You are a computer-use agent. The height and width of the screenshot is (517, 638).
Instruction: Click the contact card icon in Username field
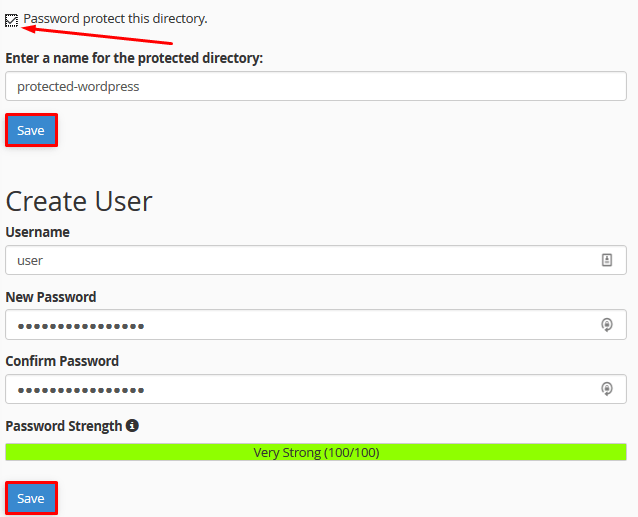[x=606, y=260]
